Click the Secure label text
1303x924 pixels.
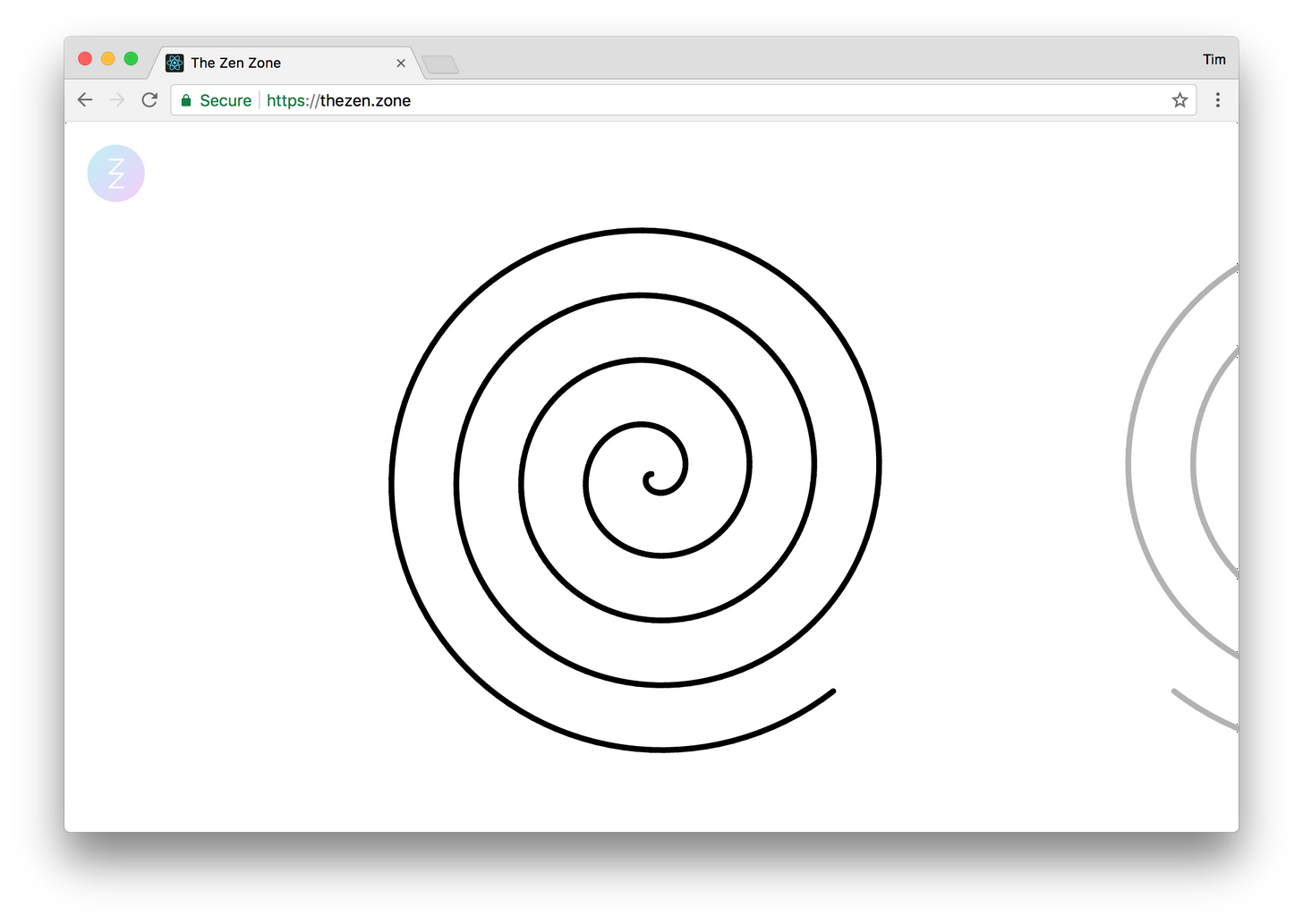click(x=226, y=100)
